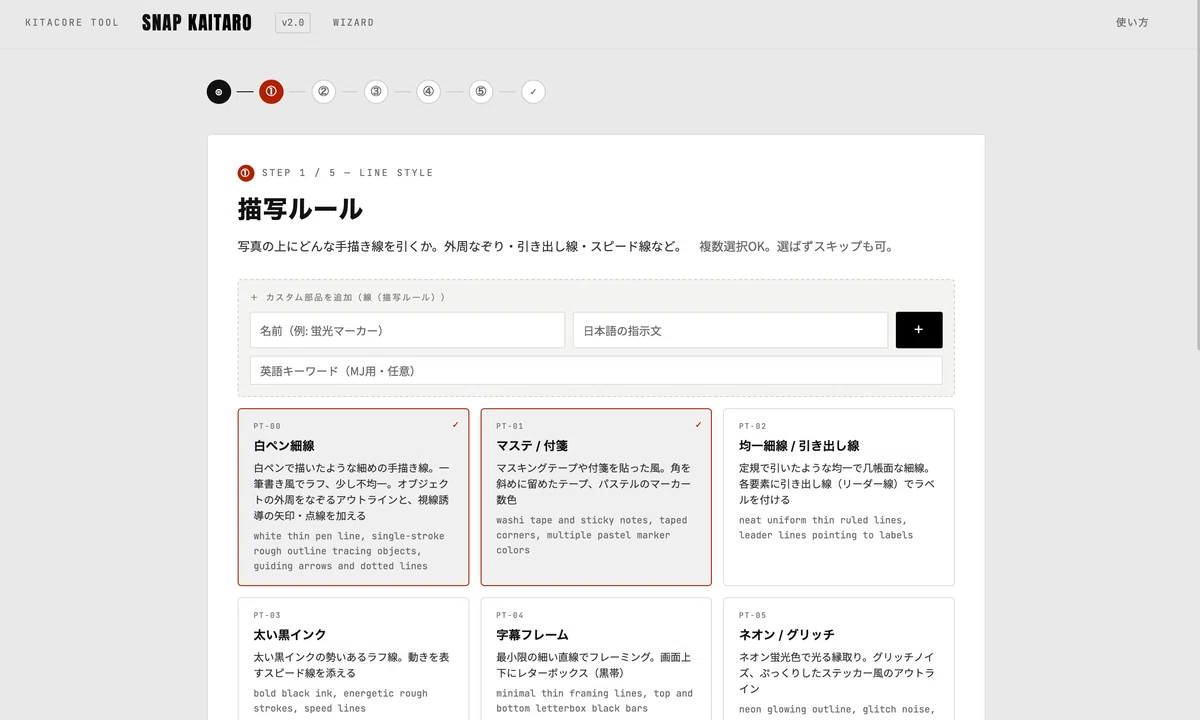Click the black plus add button

(919, 330)
